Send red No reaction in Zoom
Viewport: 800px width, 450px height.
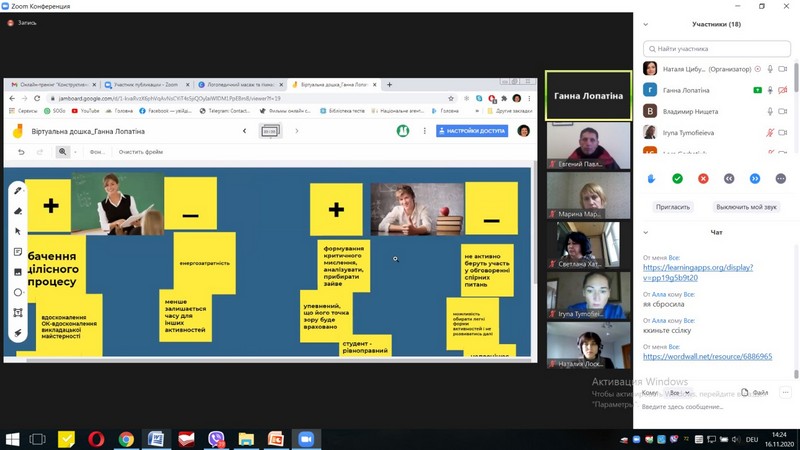[x=703, y=179]
